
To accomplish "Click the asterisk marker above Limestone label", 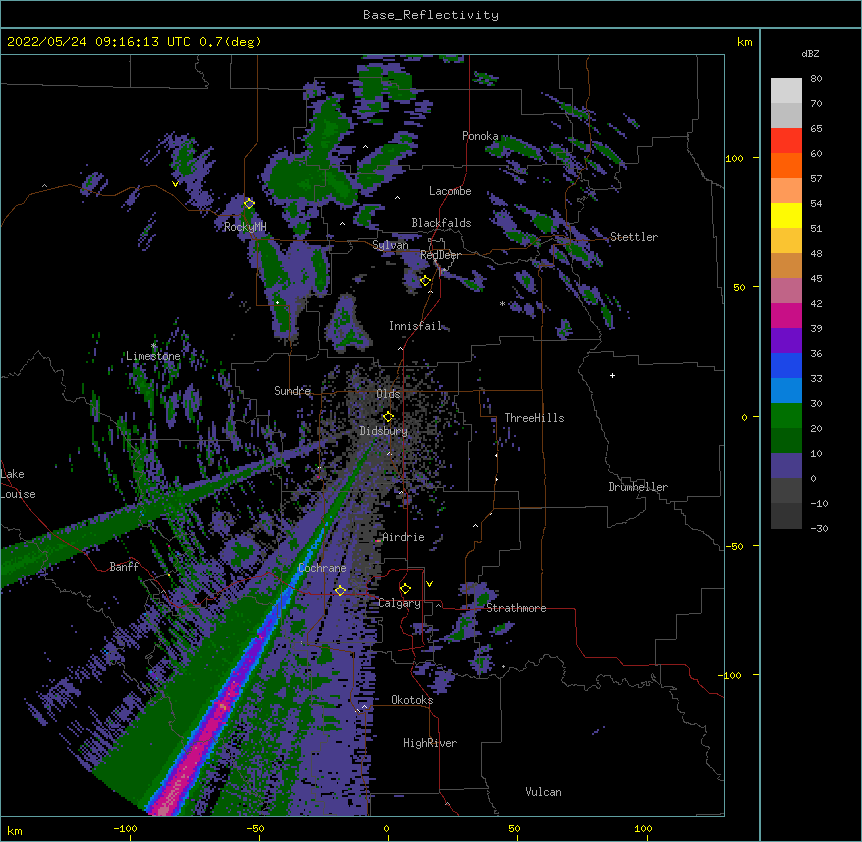I will click(x=154, y=346).
